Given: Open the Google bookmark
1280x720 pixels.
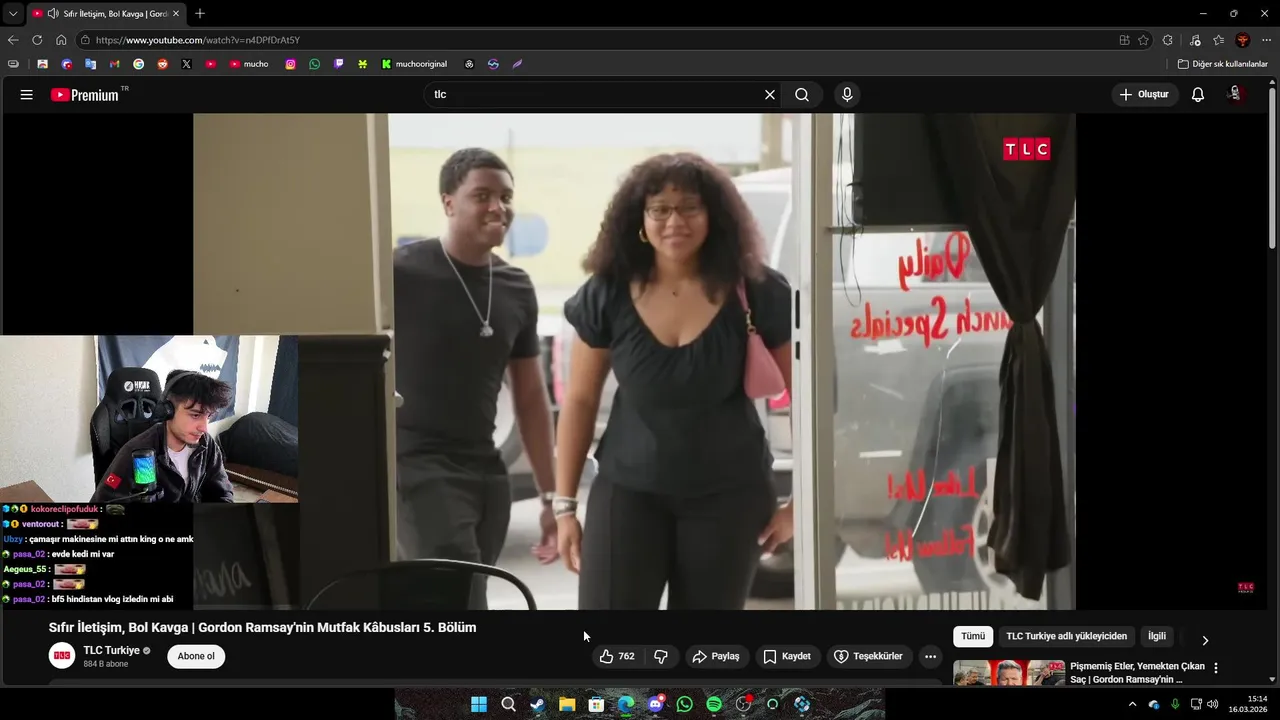Looking at the screenshot, I should pyautogui.click(x=138, y=64).
